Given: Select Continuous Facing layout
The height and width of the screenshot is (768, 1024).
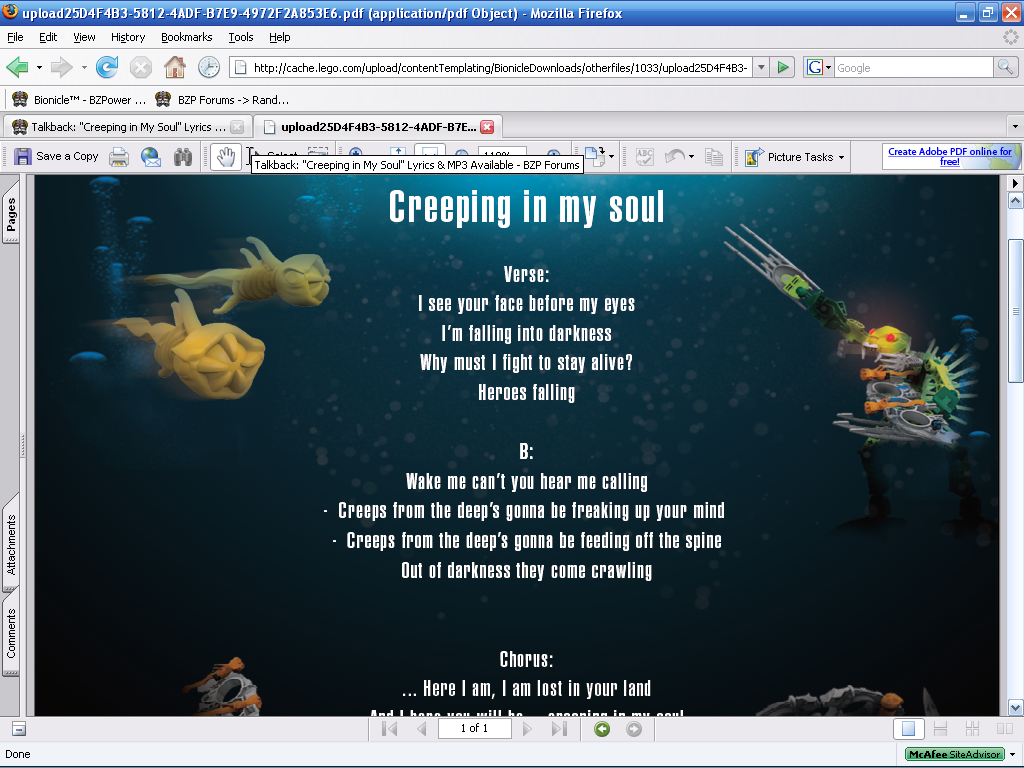Looking at the screenshot, I should point(972,728).
